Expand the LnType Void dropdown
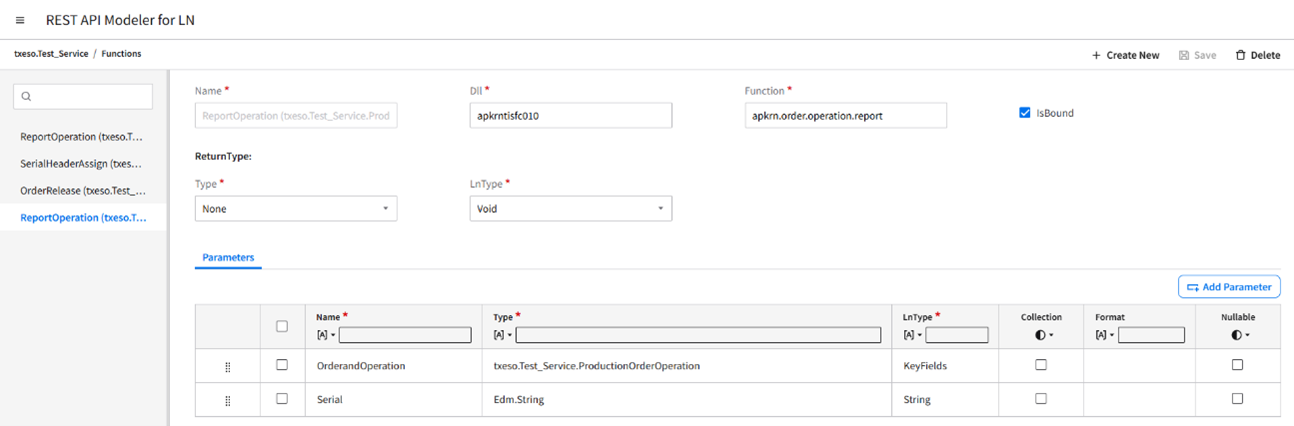 [x=570, y=209]
